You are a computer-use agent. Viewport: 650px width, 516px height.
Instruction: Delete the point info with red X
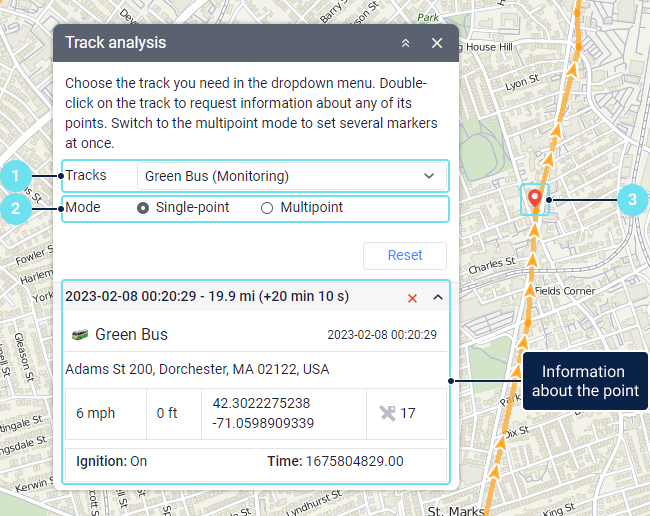(x=412, y=297)
